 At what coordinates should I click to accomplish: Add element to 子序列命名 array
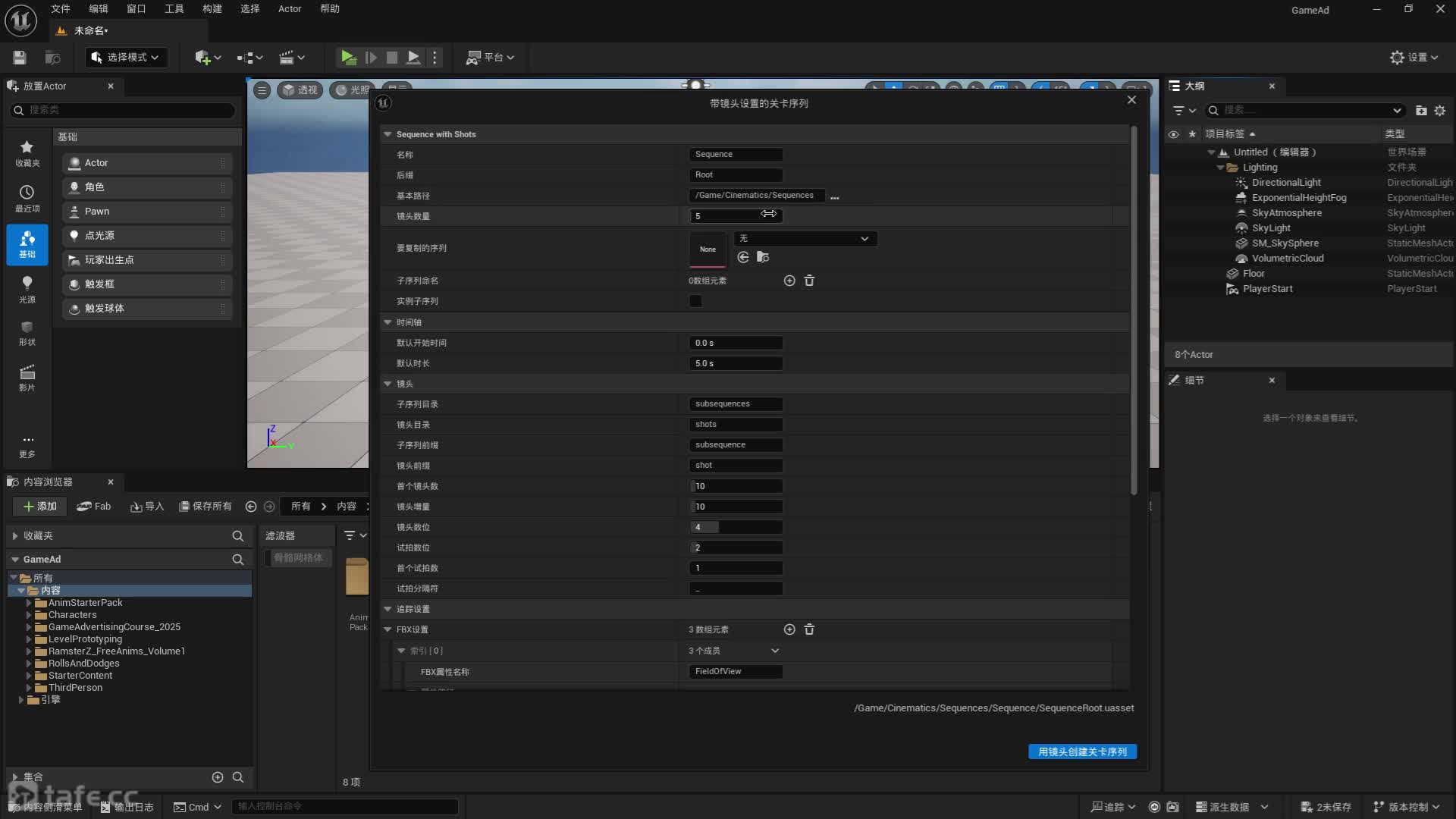coord(789,281)
